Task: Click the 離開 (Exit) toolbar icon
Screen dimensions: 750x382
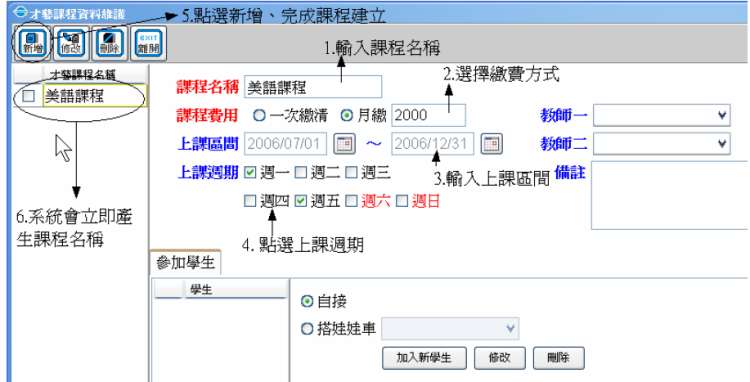Action: click(149, 44)
